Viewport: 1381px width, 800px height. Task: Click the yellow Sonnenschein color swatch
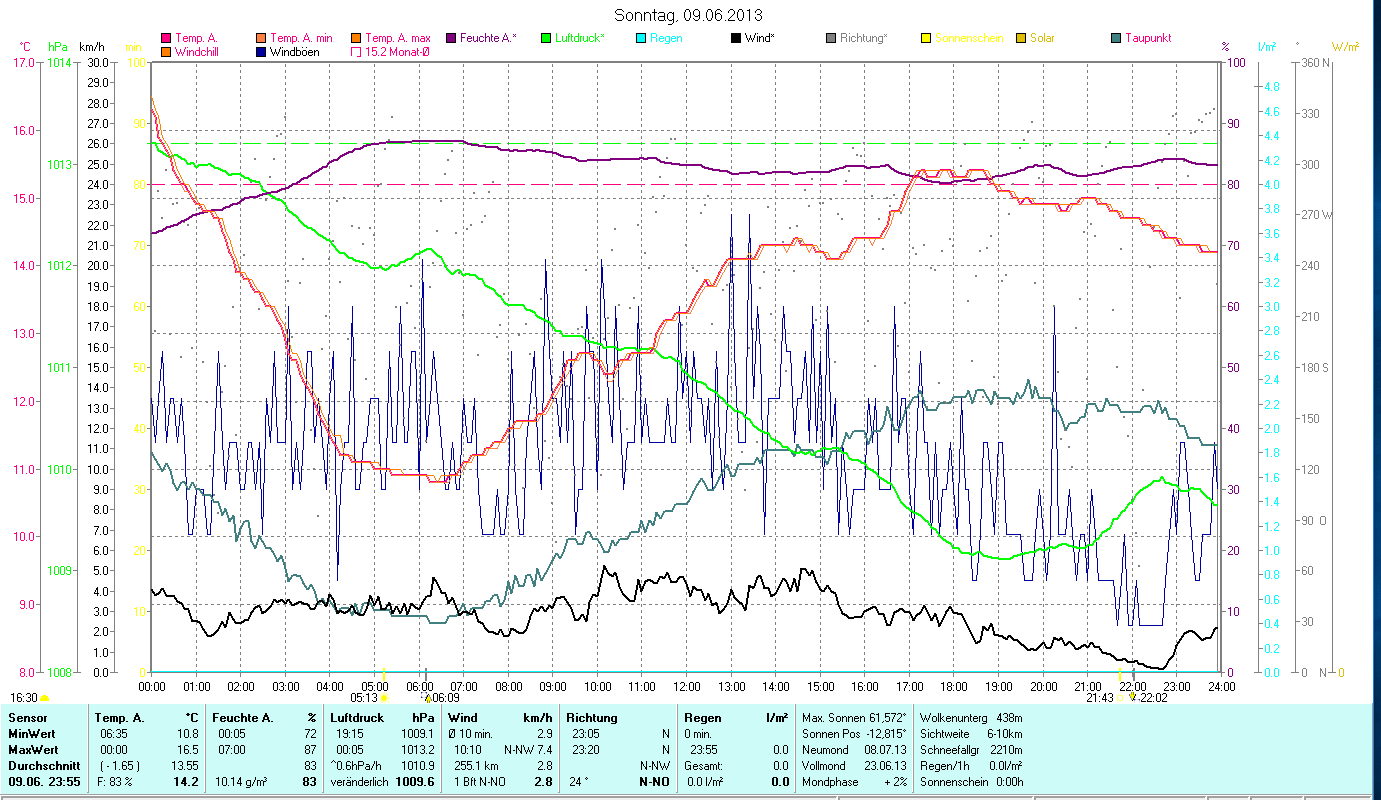(925, 39)
